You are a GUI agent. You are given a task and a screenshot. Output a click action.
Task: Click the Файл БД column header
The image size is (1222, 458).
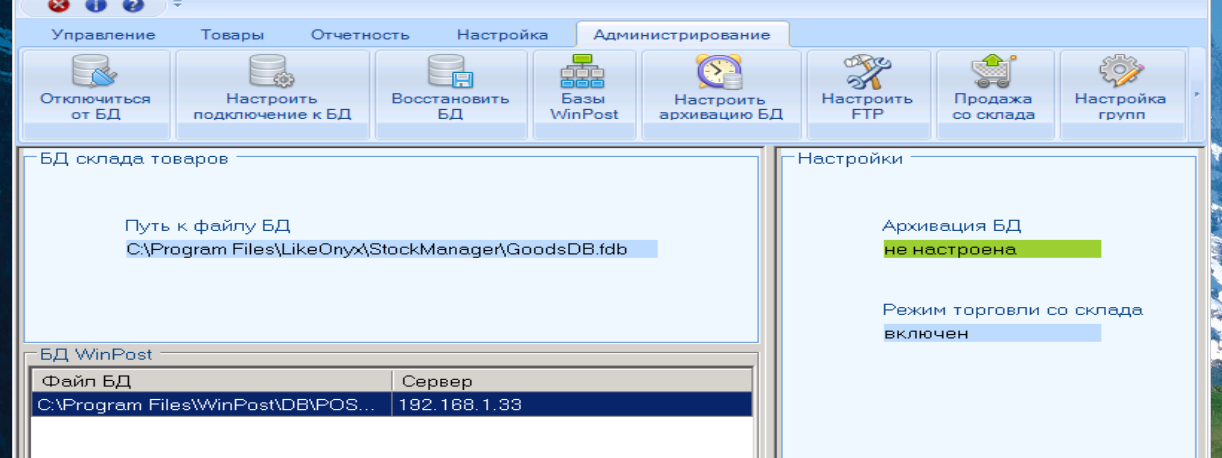211,381
